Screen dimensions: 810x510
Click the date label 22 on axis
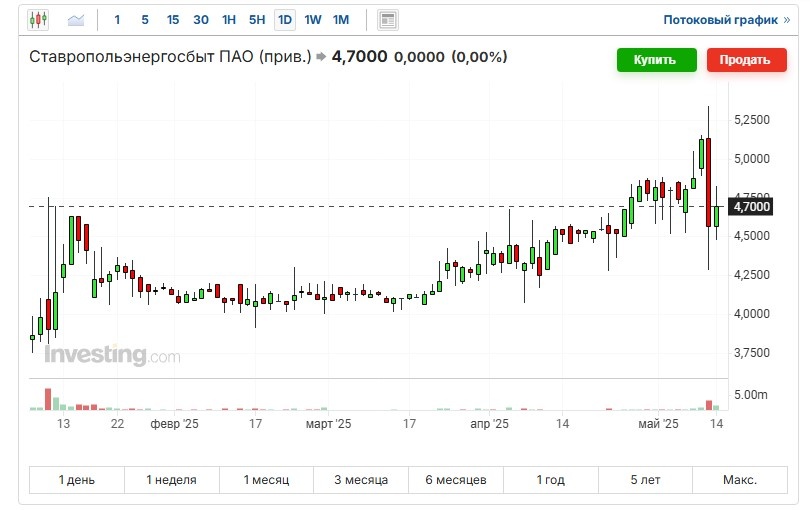117,424
